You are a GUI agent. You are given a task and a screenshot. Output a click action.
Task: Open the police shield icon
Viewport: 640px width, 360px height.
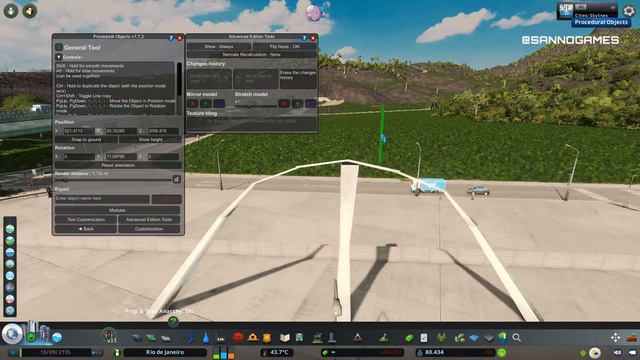click(267, 338)
